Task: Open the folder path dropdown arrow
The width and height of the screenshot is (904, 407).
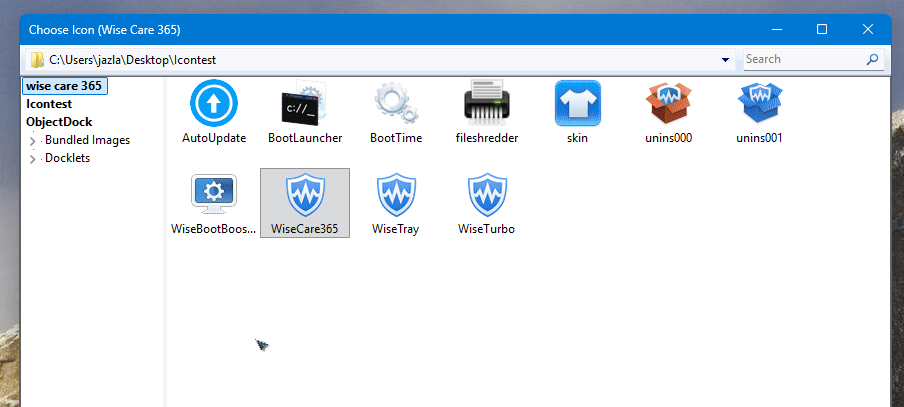Action: [x=726, y=60]
